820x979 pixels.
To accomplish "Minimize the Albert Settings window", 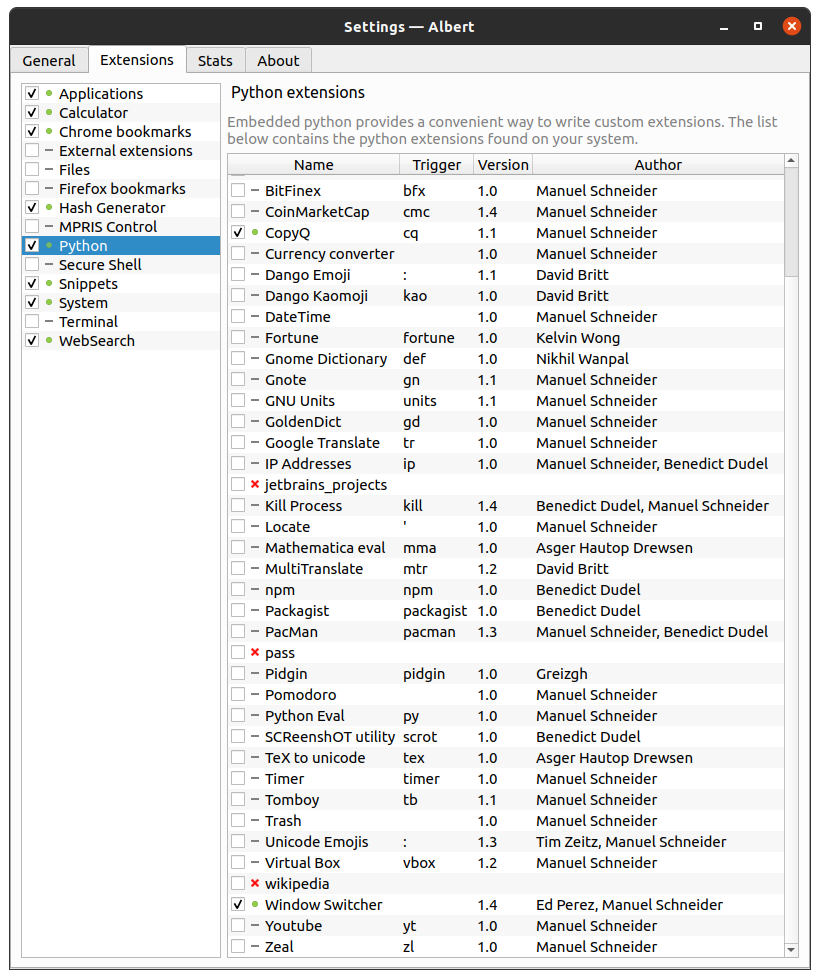I will coord(724,26).
